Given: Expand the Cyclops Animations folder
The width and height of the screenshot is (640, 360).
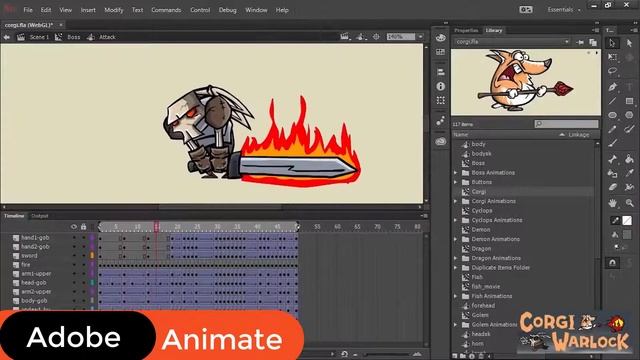Looking at the screenshot, I should [456, 220].
